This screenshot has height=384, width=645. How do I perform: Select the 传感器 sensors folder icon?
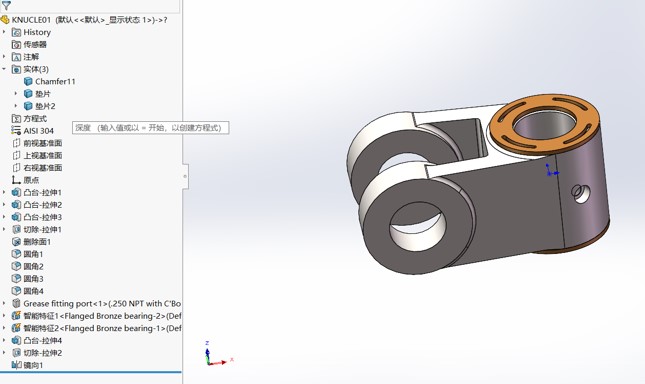[x=16, y=44]
